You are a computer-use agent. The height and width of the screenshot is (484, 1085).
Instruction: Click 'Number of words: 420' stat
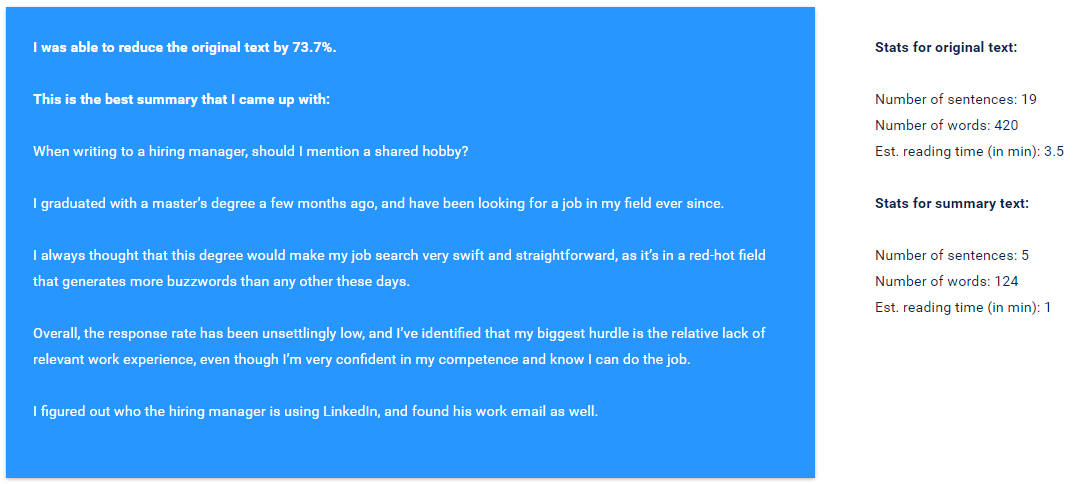(947, 125)
